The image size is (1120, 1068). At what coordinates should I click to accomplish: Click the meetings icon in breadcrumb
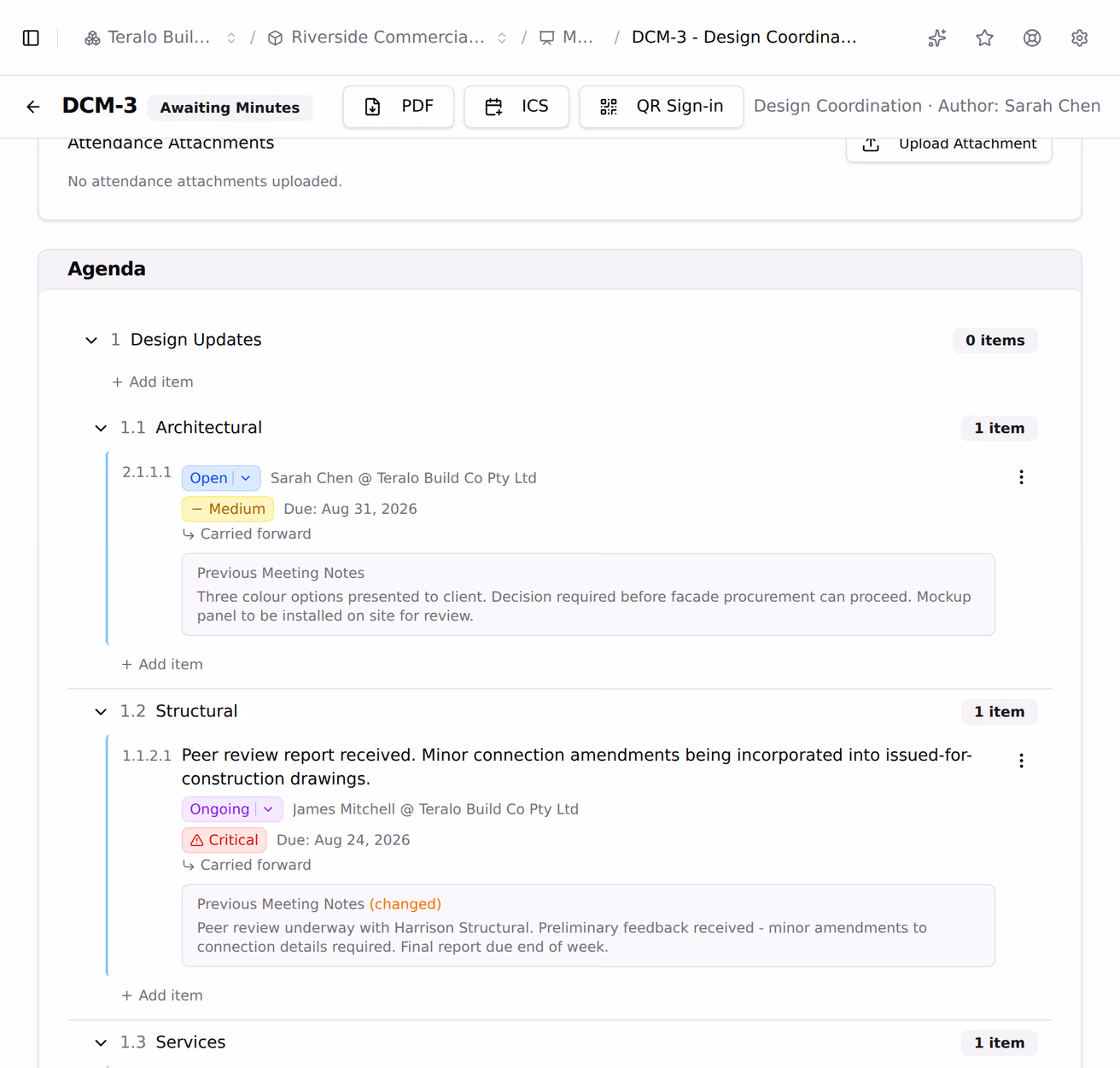[x=547, y=38]
